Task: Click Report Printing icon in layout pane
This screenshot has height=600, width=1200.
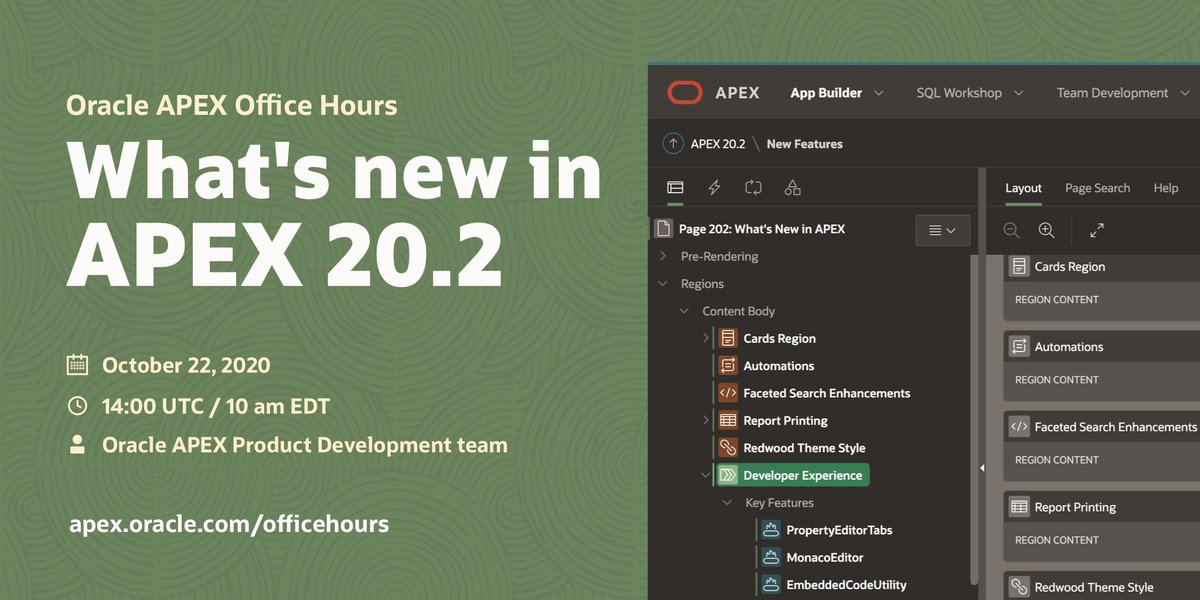Action: (1019, 507)
